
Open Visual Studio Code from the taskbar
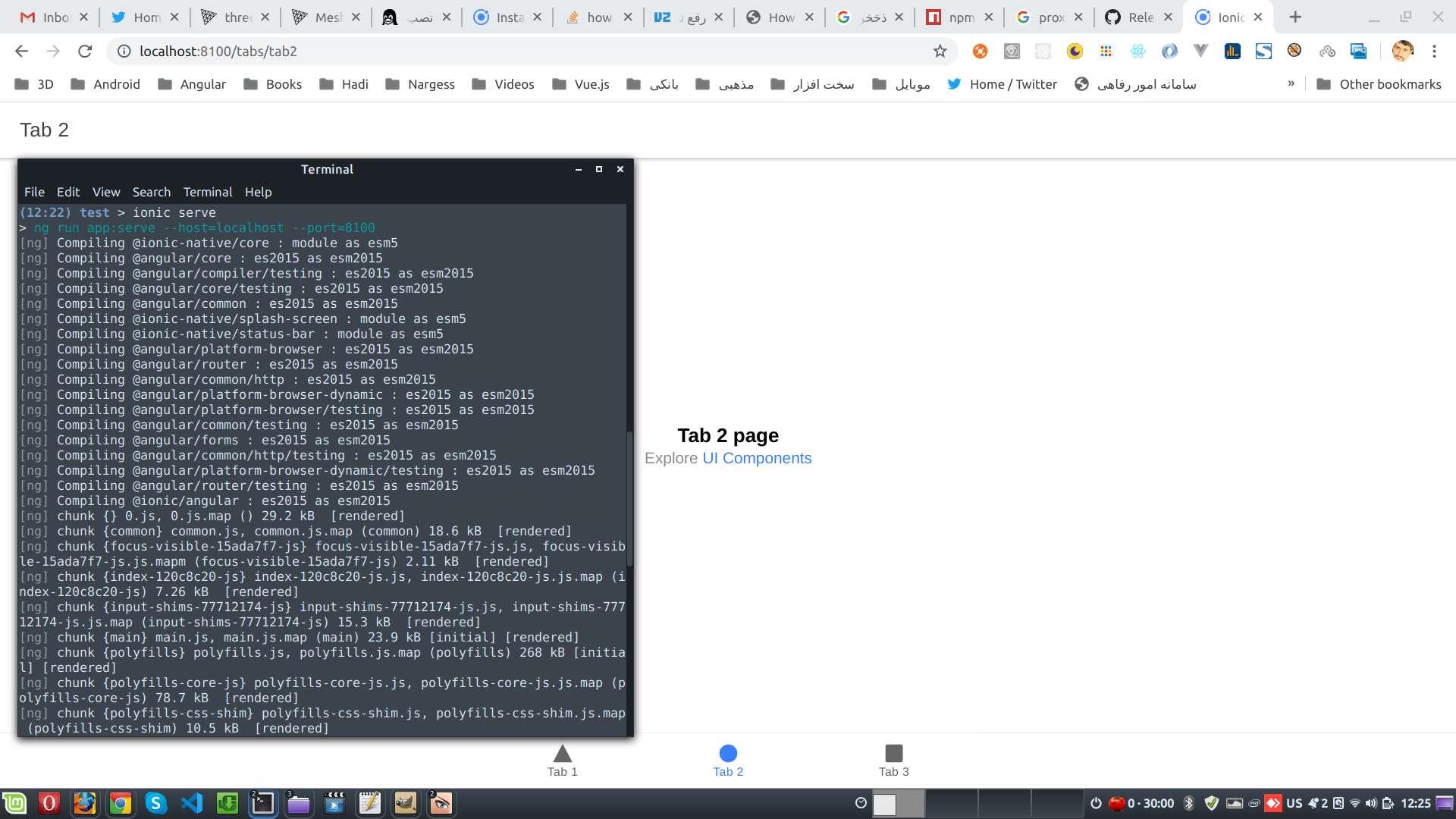(x=192, y=803)
